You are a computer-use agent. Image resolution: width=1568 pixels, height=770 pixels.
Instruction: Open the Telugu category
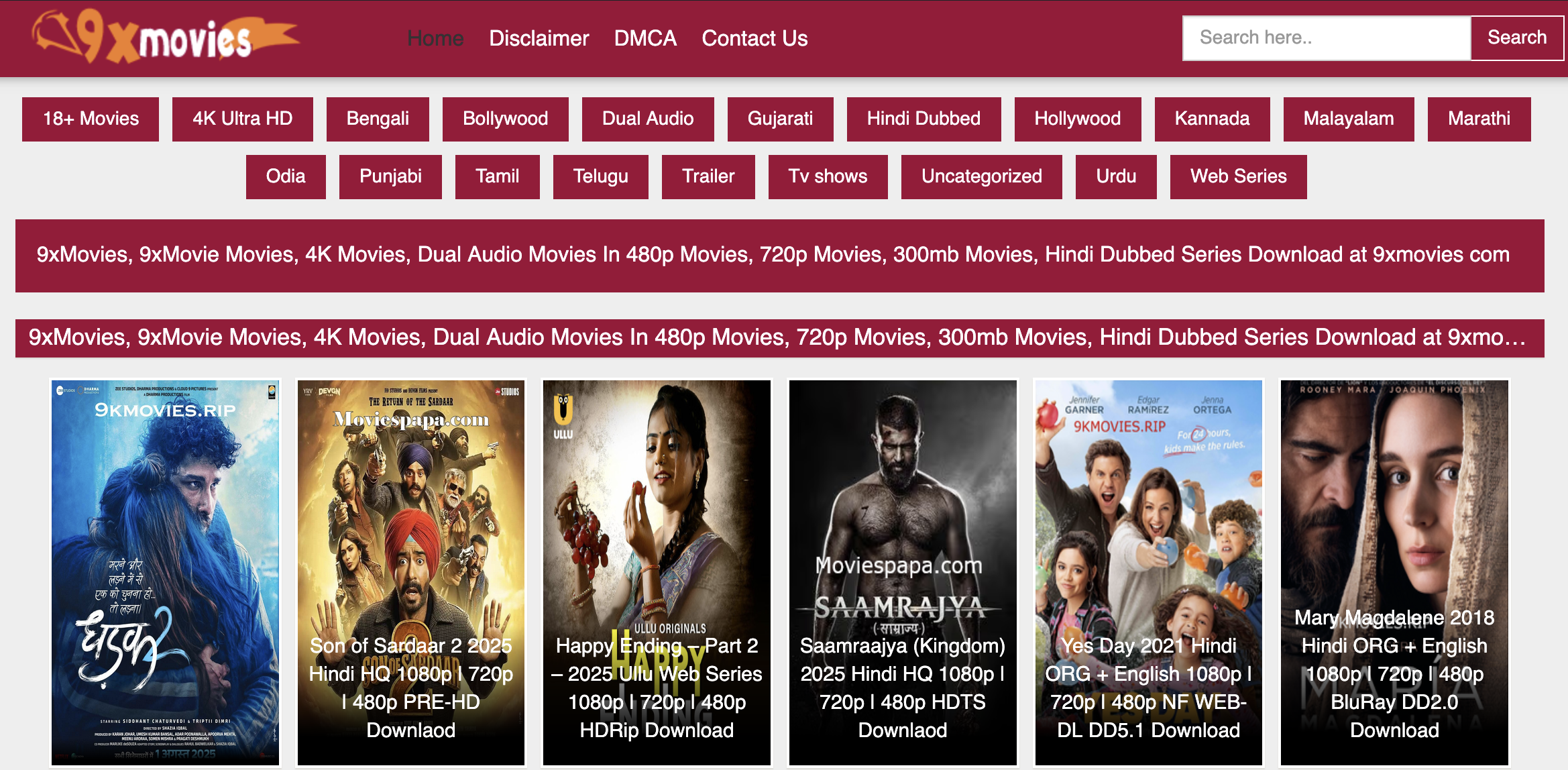601,176
